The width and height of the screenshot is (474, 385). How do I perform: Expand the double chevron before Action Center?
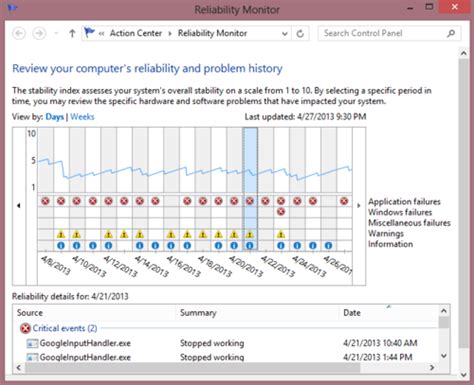tap(101, 33)
